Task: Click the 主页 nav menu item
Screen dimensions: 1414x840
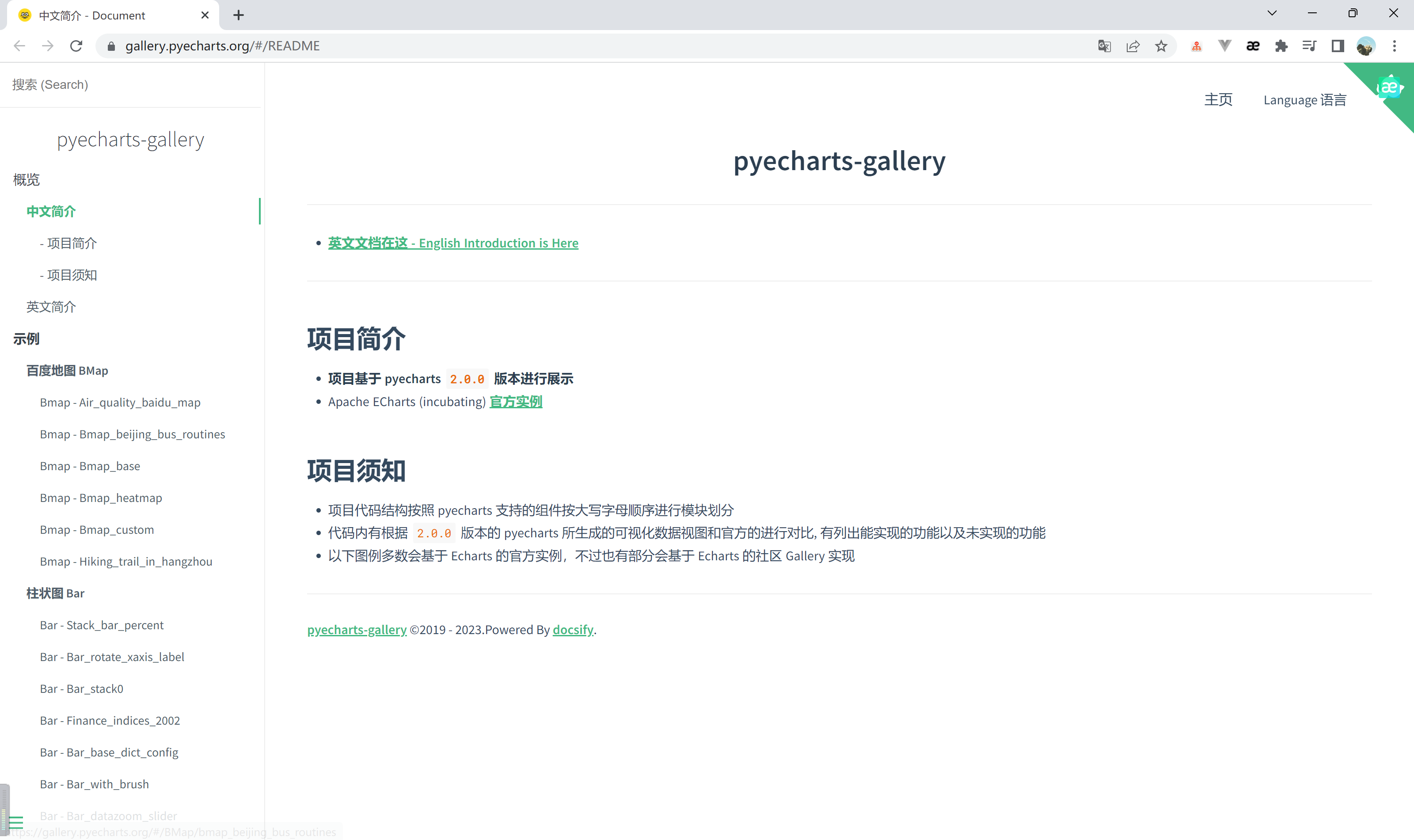Action: click(x=1218, y=100)
